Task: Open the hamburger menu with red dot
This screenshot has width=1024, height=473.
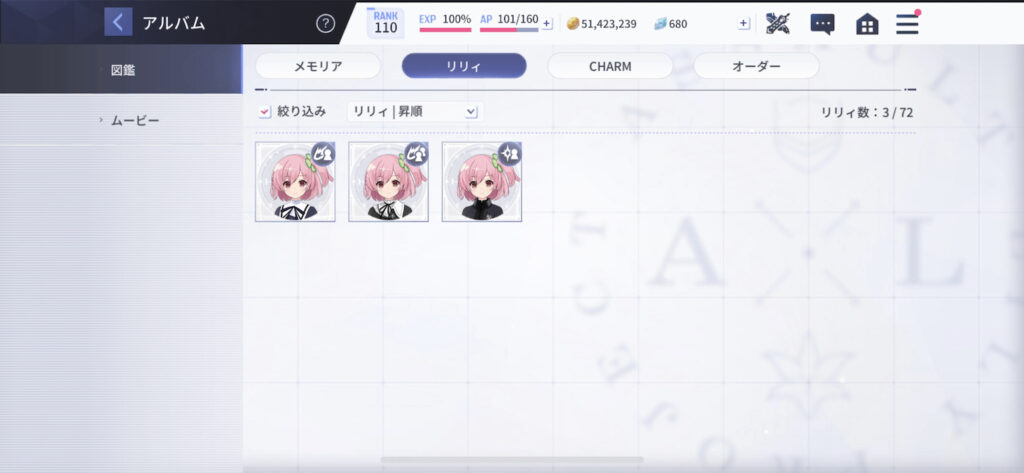Action: 907,24
